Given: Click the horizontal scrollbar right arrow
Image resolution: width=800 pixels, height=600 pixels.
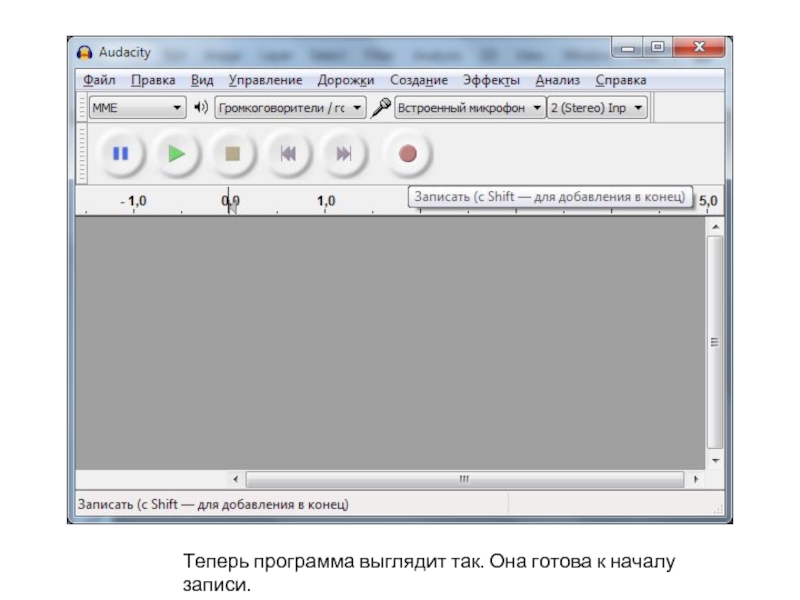Looking at the screenshot, I should pyautogui.click(x=697, y=479).
